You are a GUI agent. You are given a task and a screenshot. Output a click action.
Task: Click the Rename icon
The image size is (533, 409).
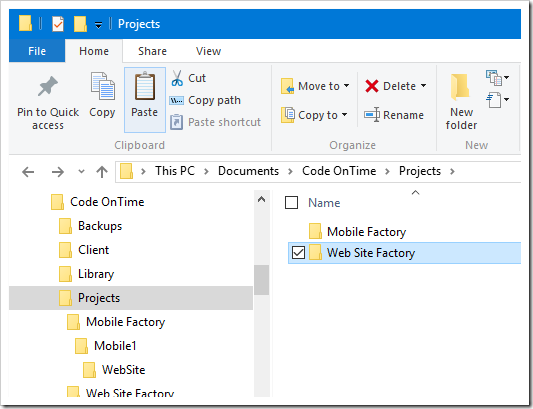click(x=372, y=115)
